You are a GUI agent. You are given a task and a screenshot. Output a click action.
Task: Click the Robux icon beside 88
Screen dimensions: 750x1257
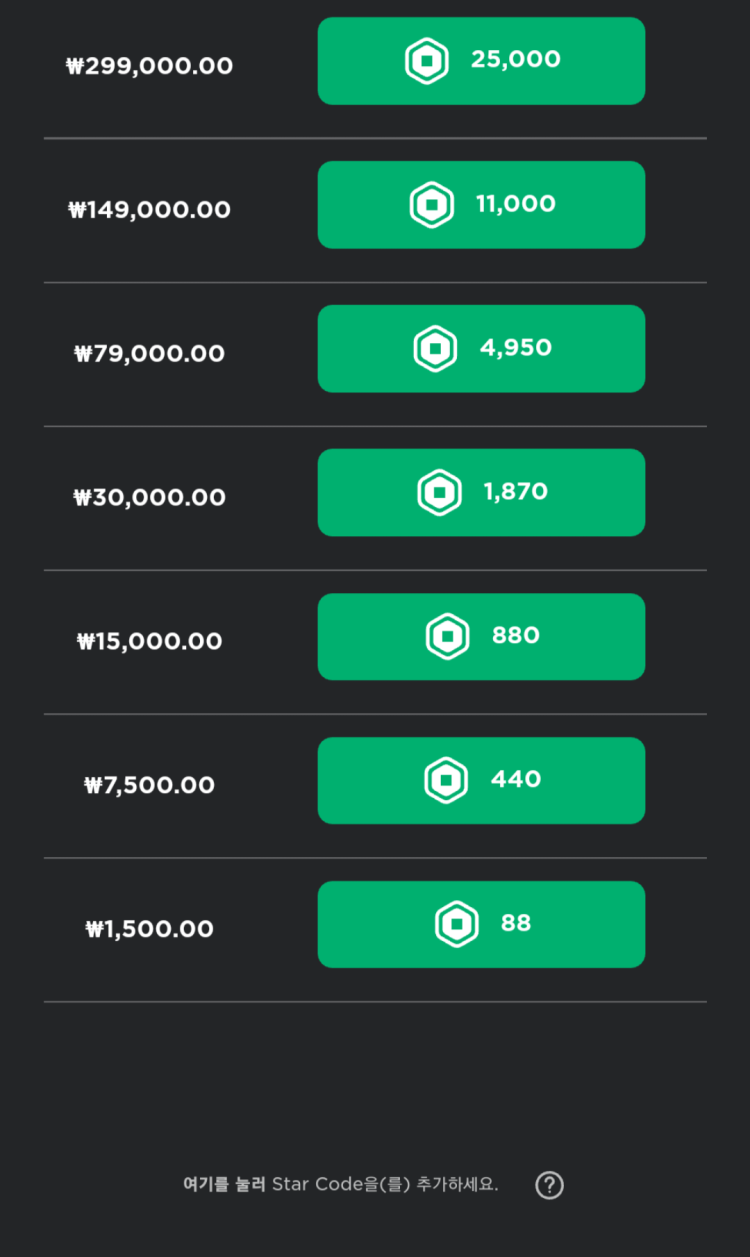click(456, 924)
